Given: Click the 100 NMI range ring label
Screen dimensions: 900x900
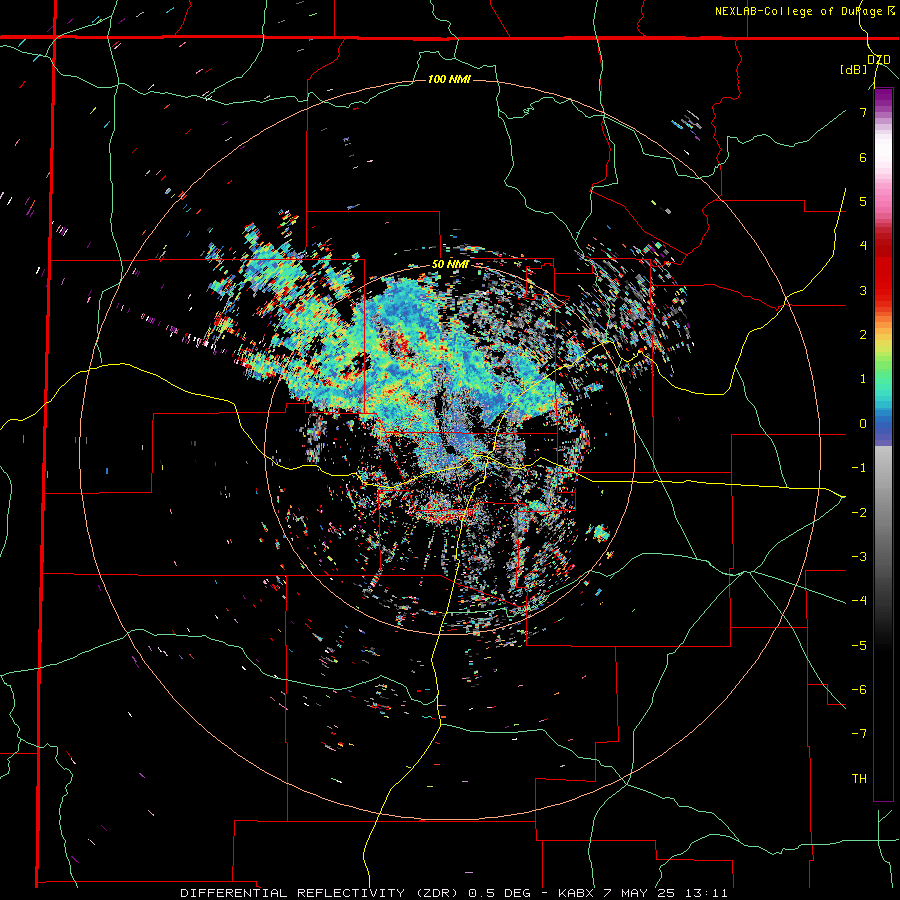Looking at the screenshot, I should tap(449, 79).
